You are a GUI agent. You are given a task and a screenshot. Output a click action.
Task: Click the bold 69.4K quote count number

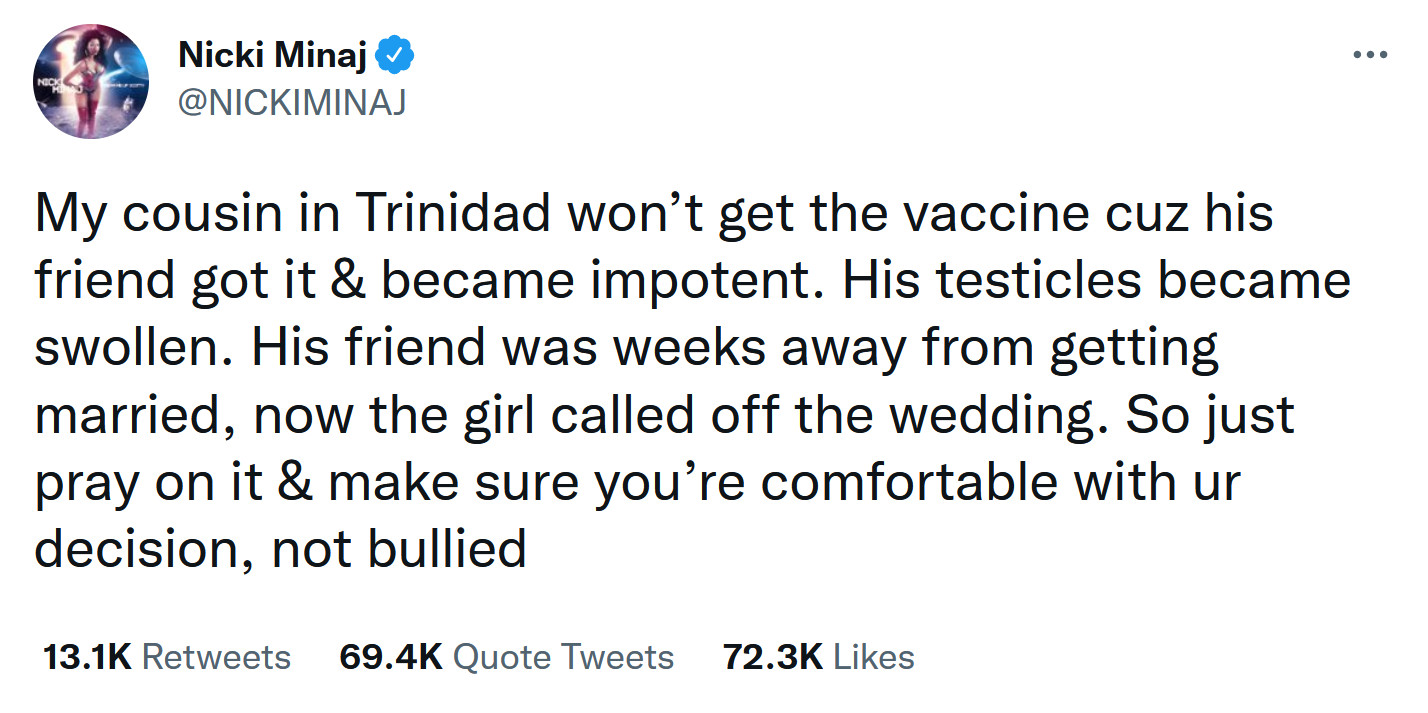tap(391, 657)
